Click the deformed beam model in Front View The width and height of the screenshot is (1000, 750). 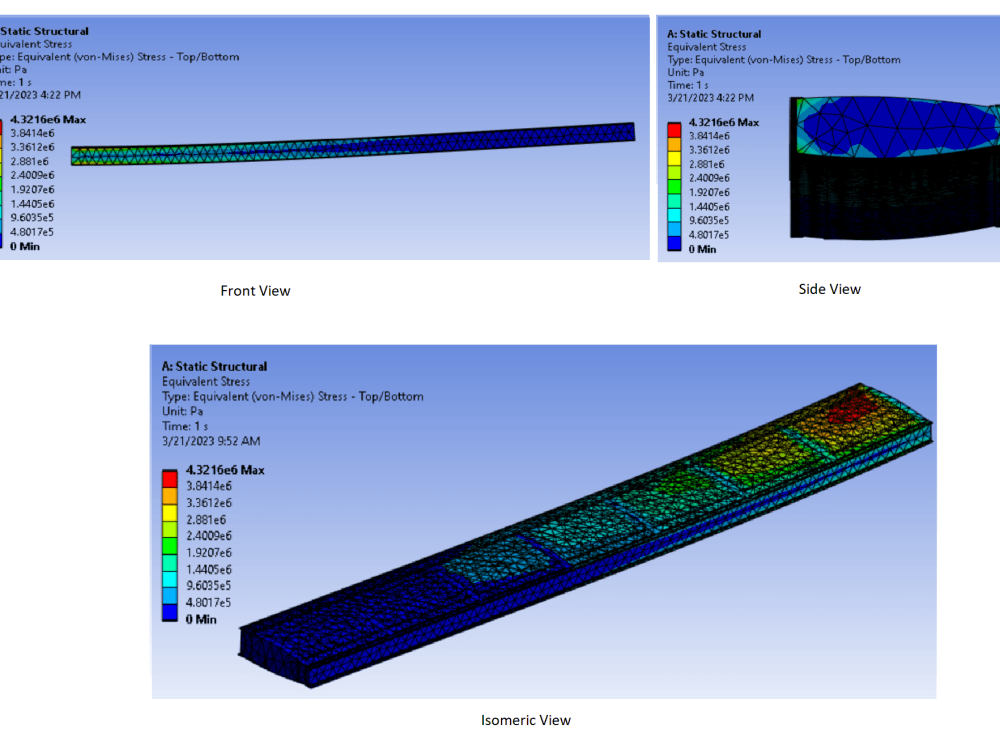pos(353,145)
